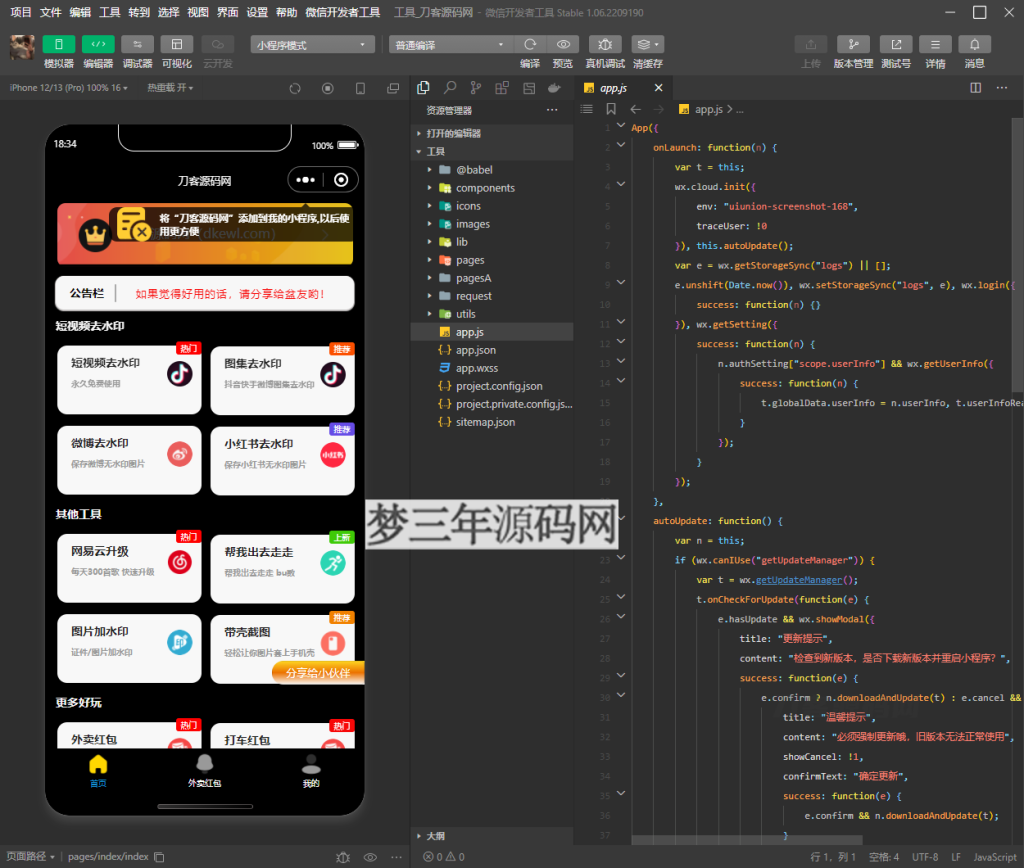Open the 小程序模式 mode dropdown
Screen dimensions: 1024x868
pyautogui.click(x=312, y=45)
